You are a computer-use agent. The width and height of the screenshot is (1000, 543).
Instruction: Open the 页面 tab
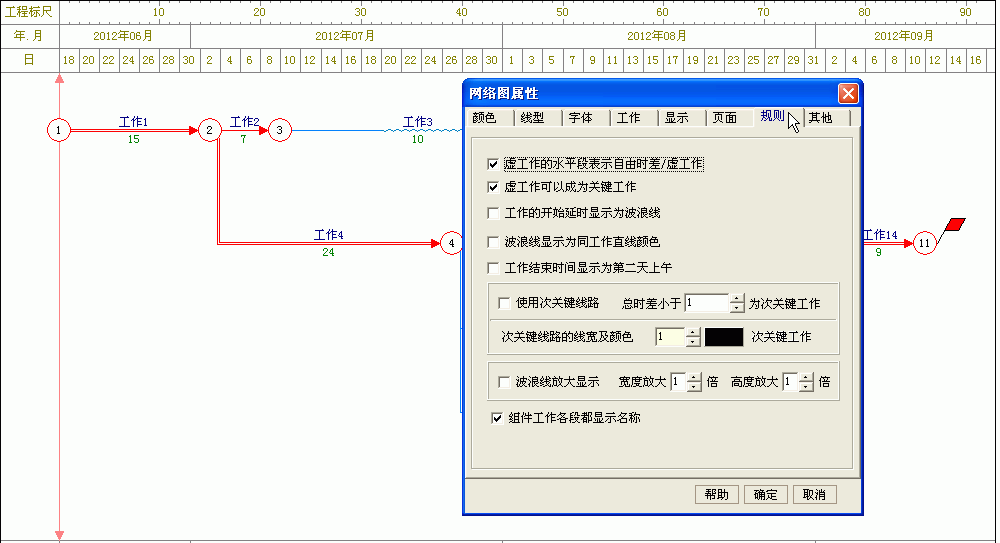[730, 118]
